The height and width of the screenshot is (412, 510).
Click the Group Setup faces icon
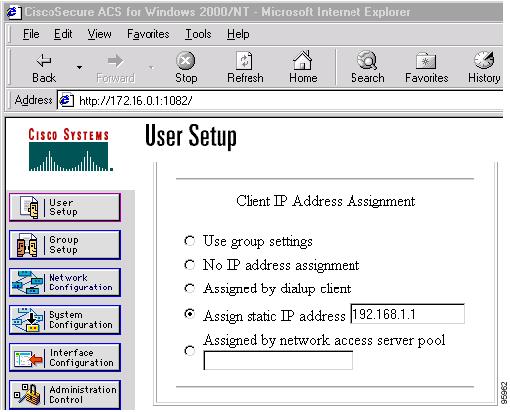click(27, 245)
